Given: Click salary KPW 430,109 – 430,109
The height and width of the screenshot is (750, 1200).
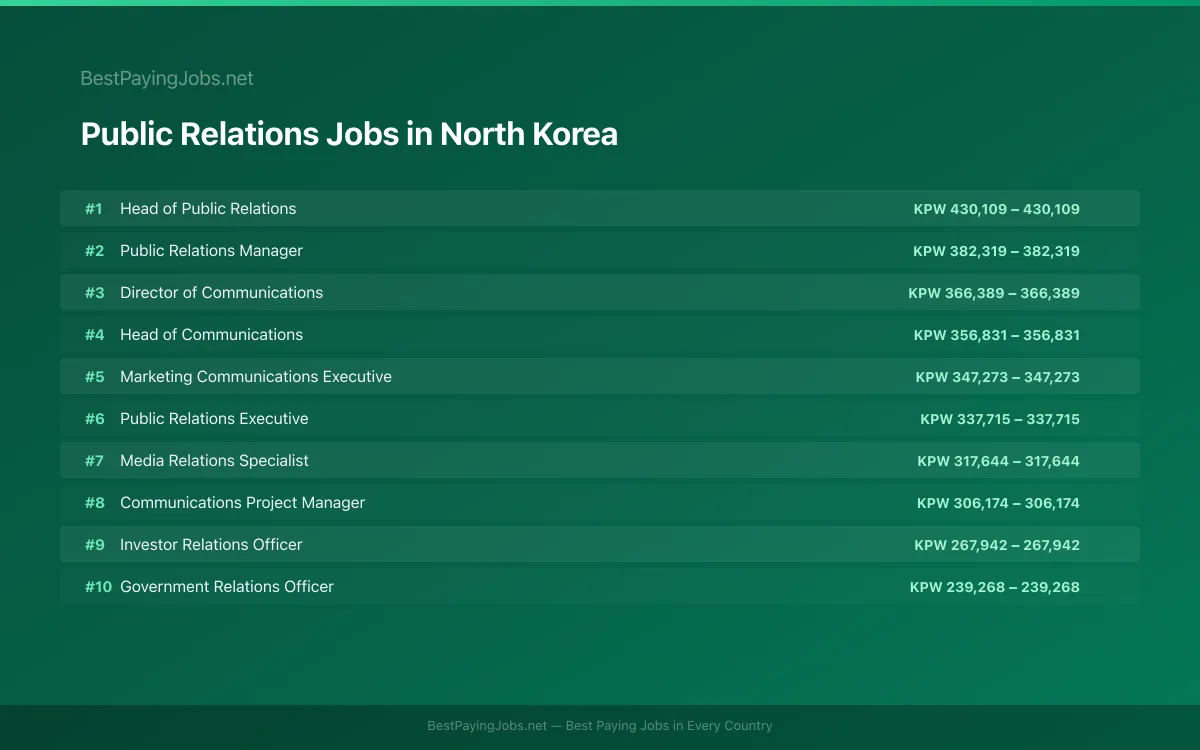Looking at the screenshot, I should (x=996, y=209).
